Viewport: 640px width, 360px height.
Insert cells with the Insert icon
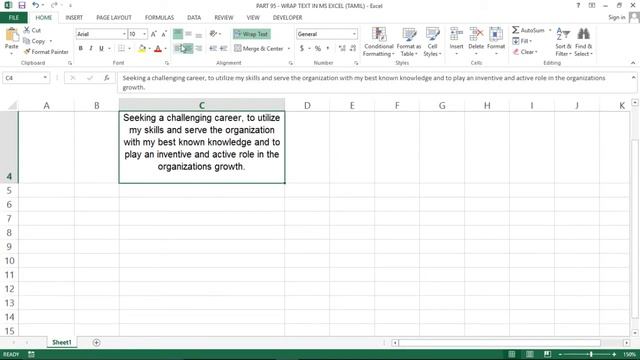pyautogui.click(x=456, y=35)
